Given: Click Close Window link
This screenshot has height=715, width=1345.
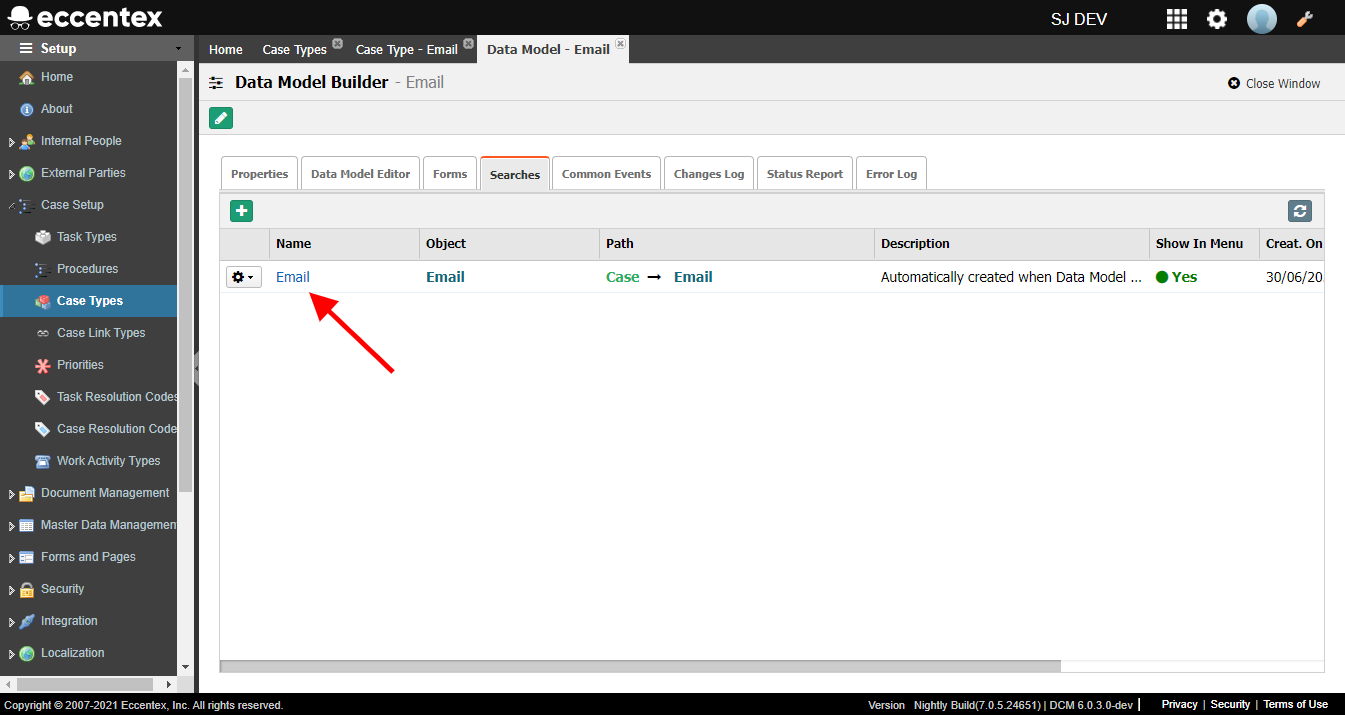Looking at the screenshot, I should click(x=1274, y=84).
